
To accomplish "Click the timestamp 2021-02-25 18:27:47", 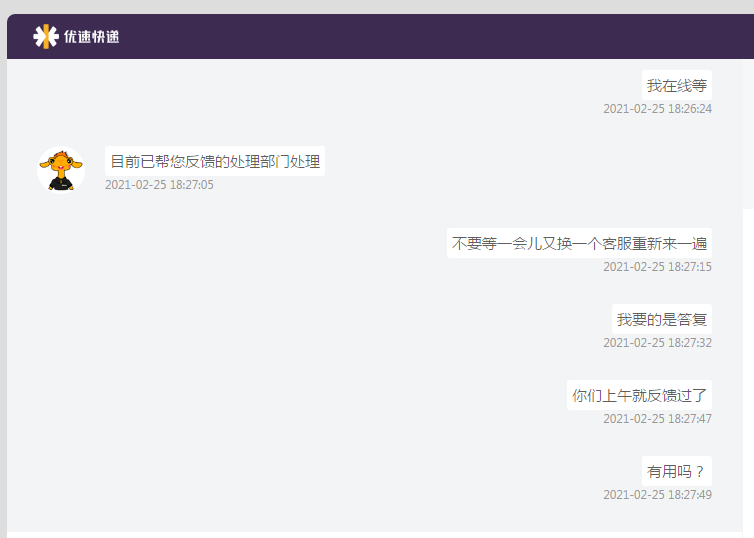I will (657, 419).
